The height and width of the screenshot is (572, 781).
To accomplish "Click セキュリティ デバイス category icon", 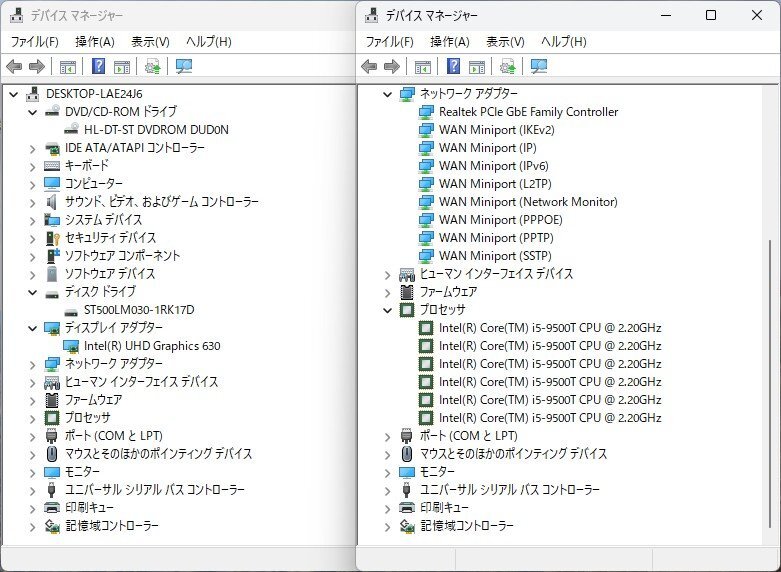I will coord(52,238).
